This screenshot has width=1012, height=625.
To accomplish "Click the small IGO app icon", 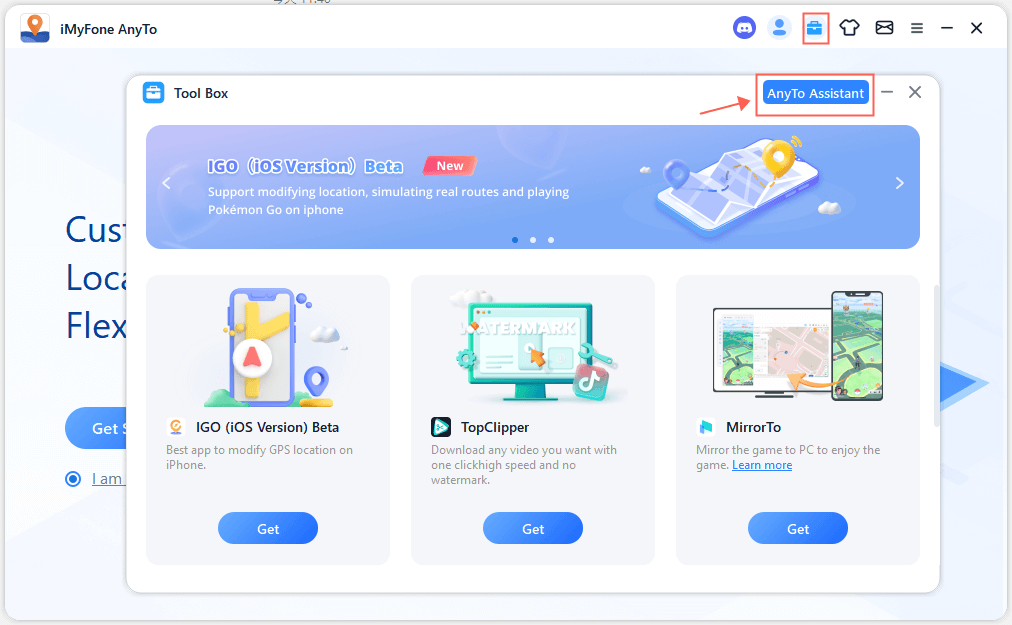I will click(x=176, y=427).
